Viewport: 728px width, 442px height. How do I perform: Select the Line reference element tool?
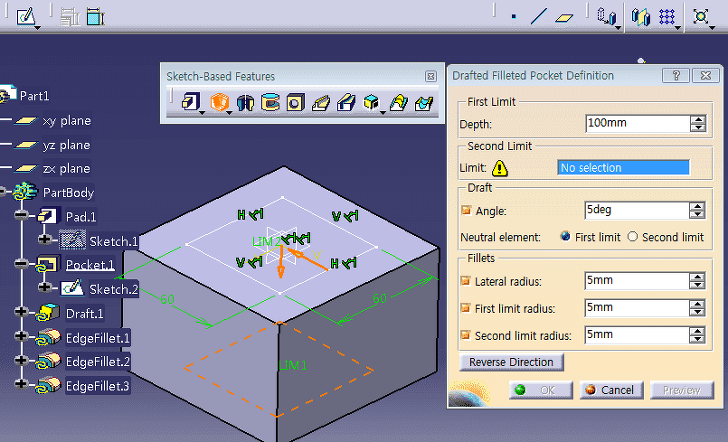(539, 17)
